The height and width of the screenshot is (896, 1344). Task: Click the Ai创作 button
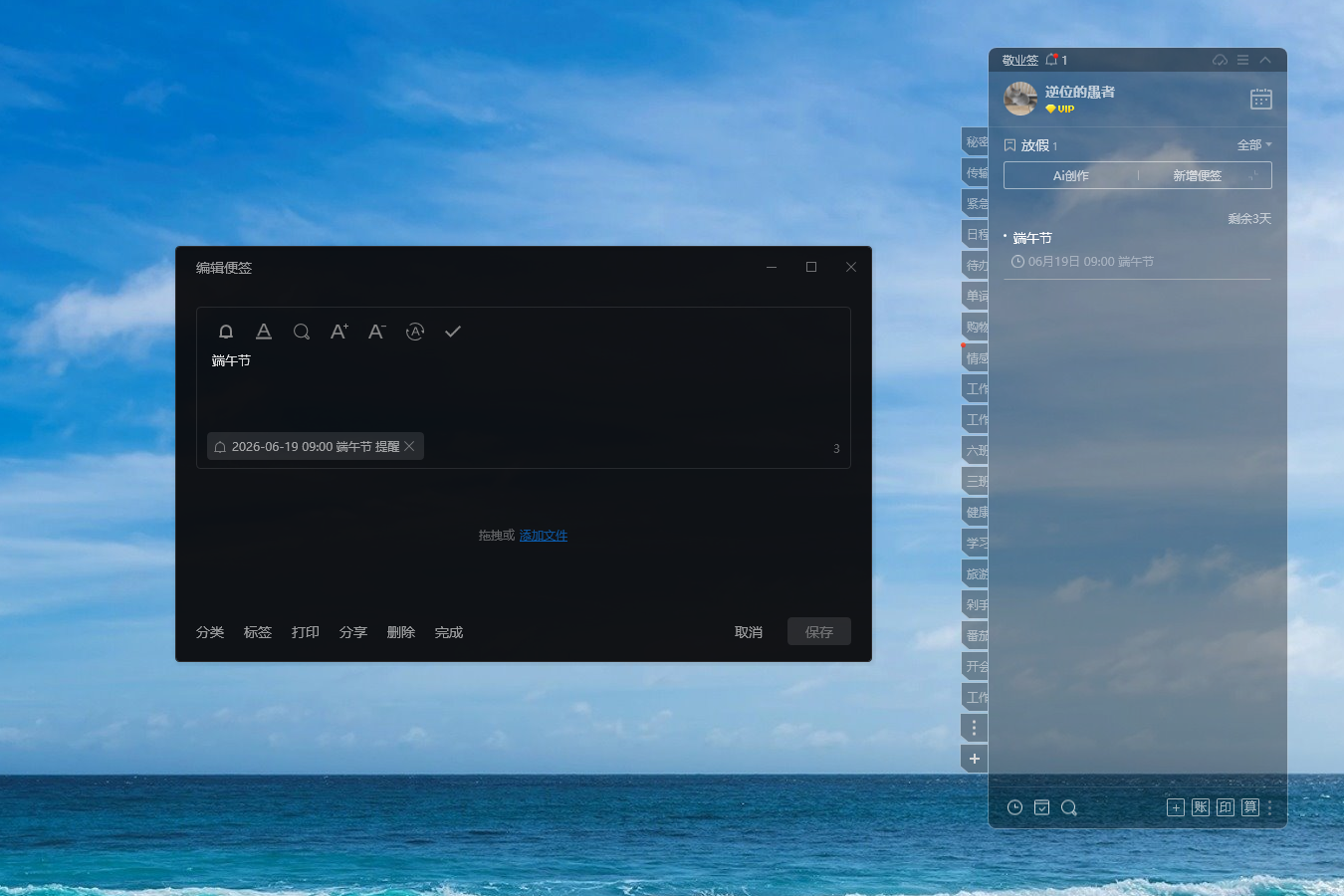[1071, 175]
